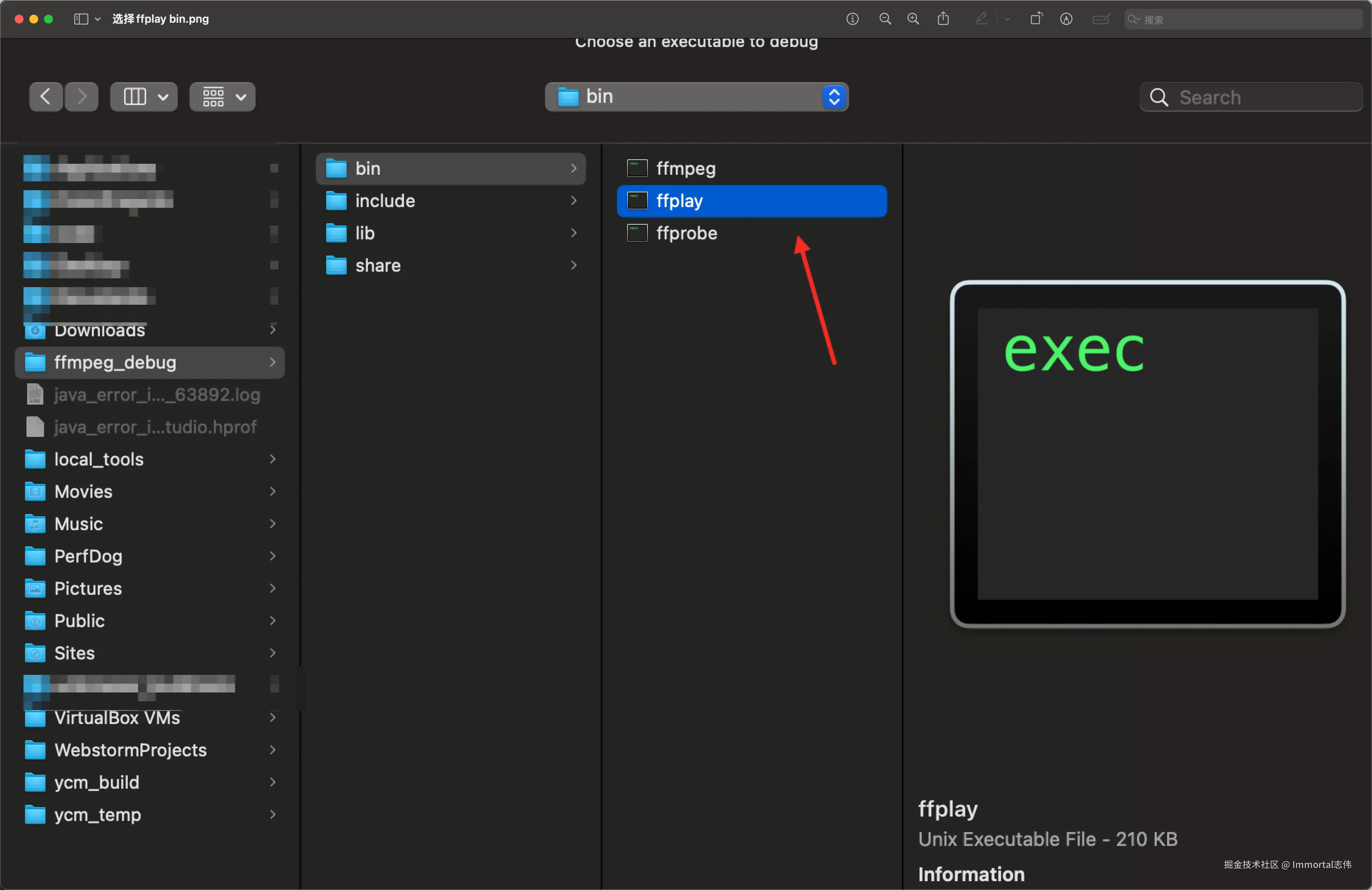Click the forward navigation arrow button
The width and height of the screenshot is (1372, 890).
(x=81, y=96)
